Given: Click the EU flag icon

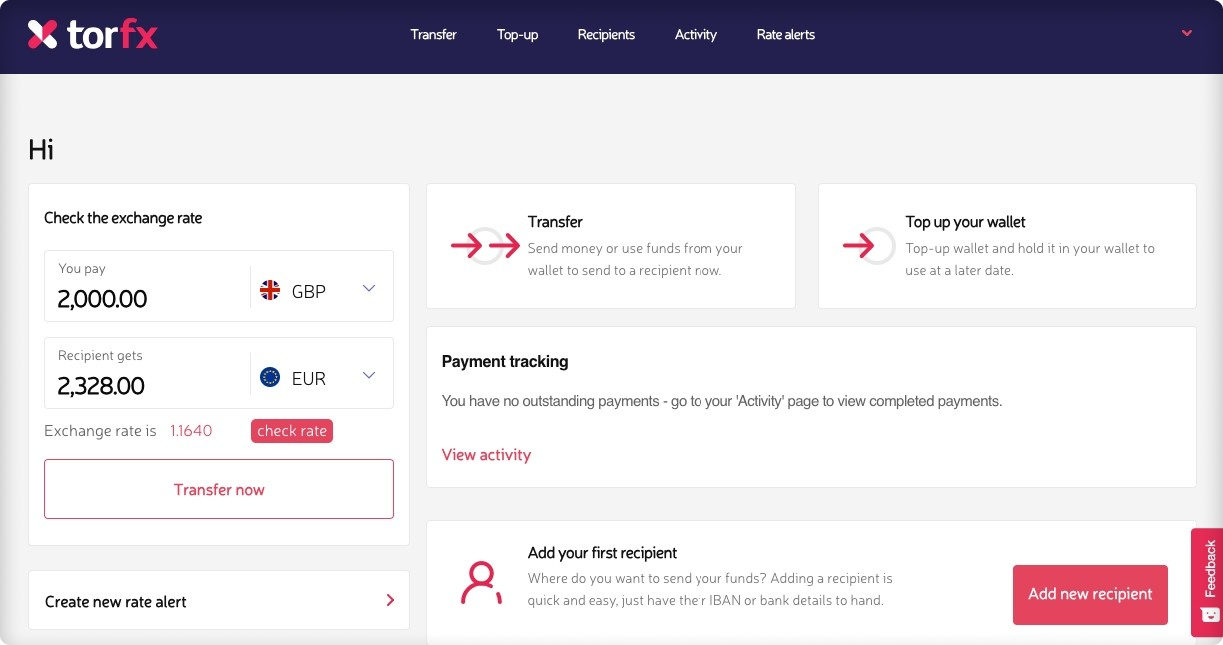Looking at the screenshot, I should point(270,377).
